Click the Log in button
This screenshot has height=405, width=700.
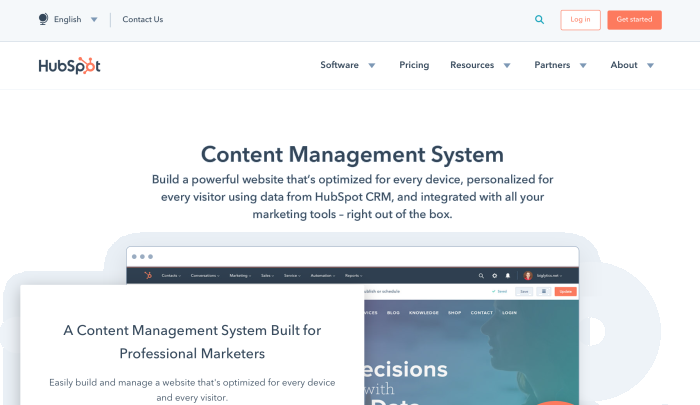pyautogui.click(x=580, y=20)
